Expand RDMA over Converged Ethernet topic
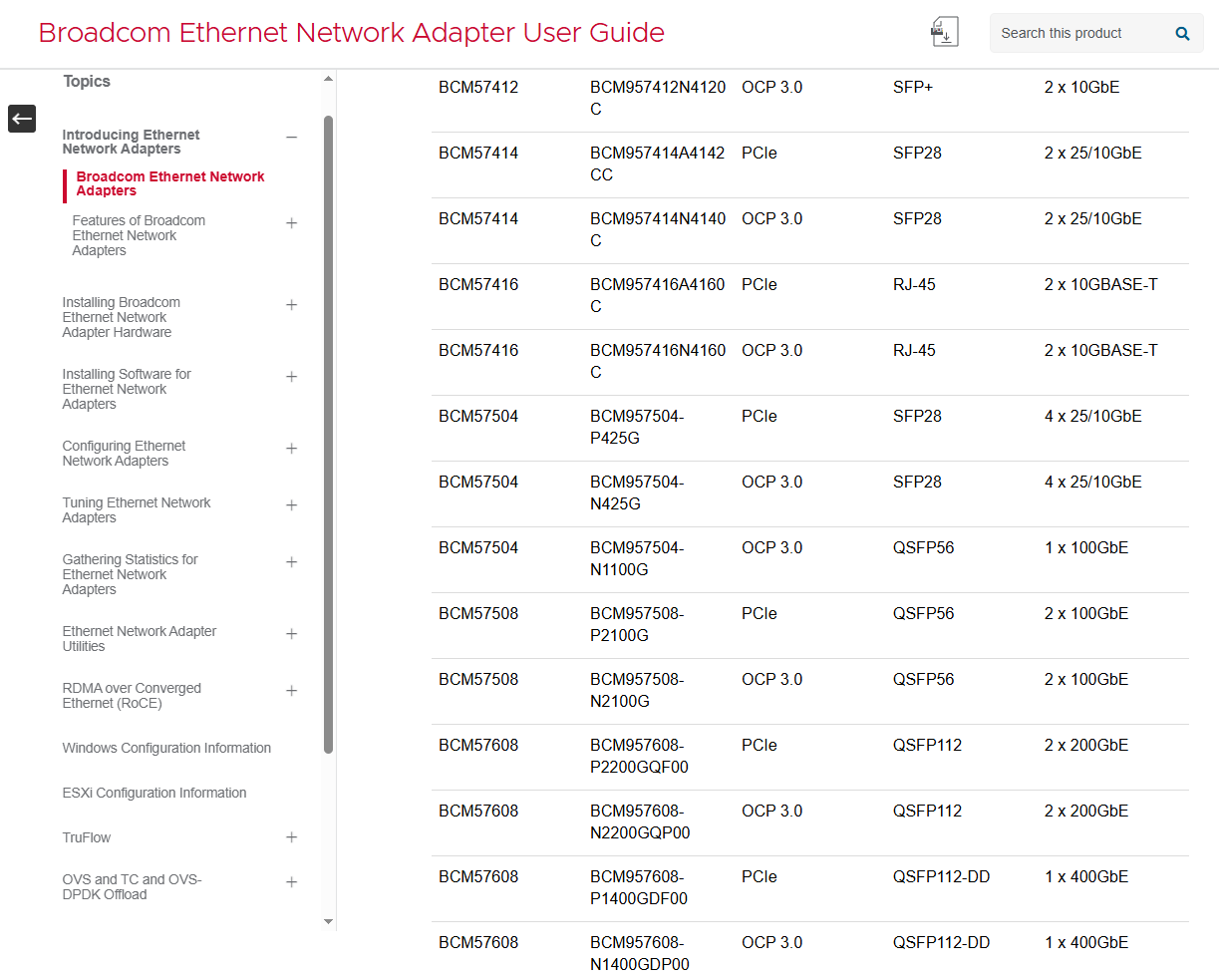1219x980 pixels. click(291, 691)
